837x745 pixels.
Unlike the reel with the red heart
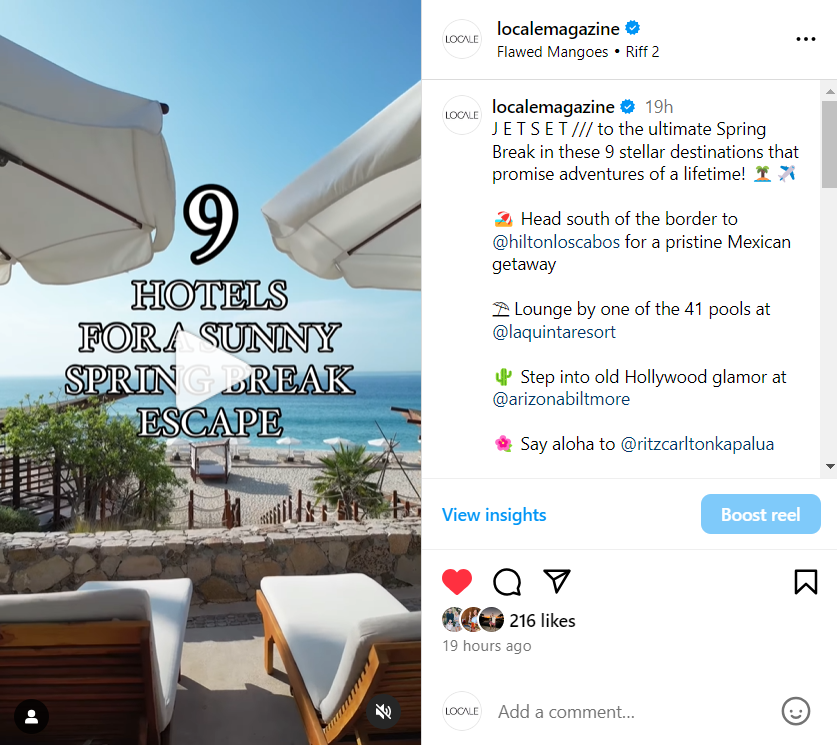click(x=457, y=582)
